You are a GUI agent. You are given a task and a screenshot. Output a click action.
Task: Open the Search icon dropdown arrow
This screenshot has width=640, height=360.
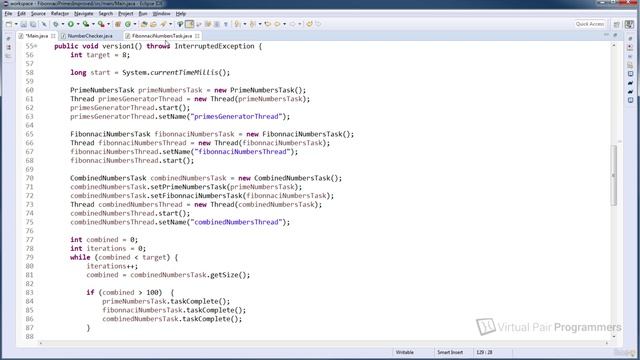coord(171,24)
